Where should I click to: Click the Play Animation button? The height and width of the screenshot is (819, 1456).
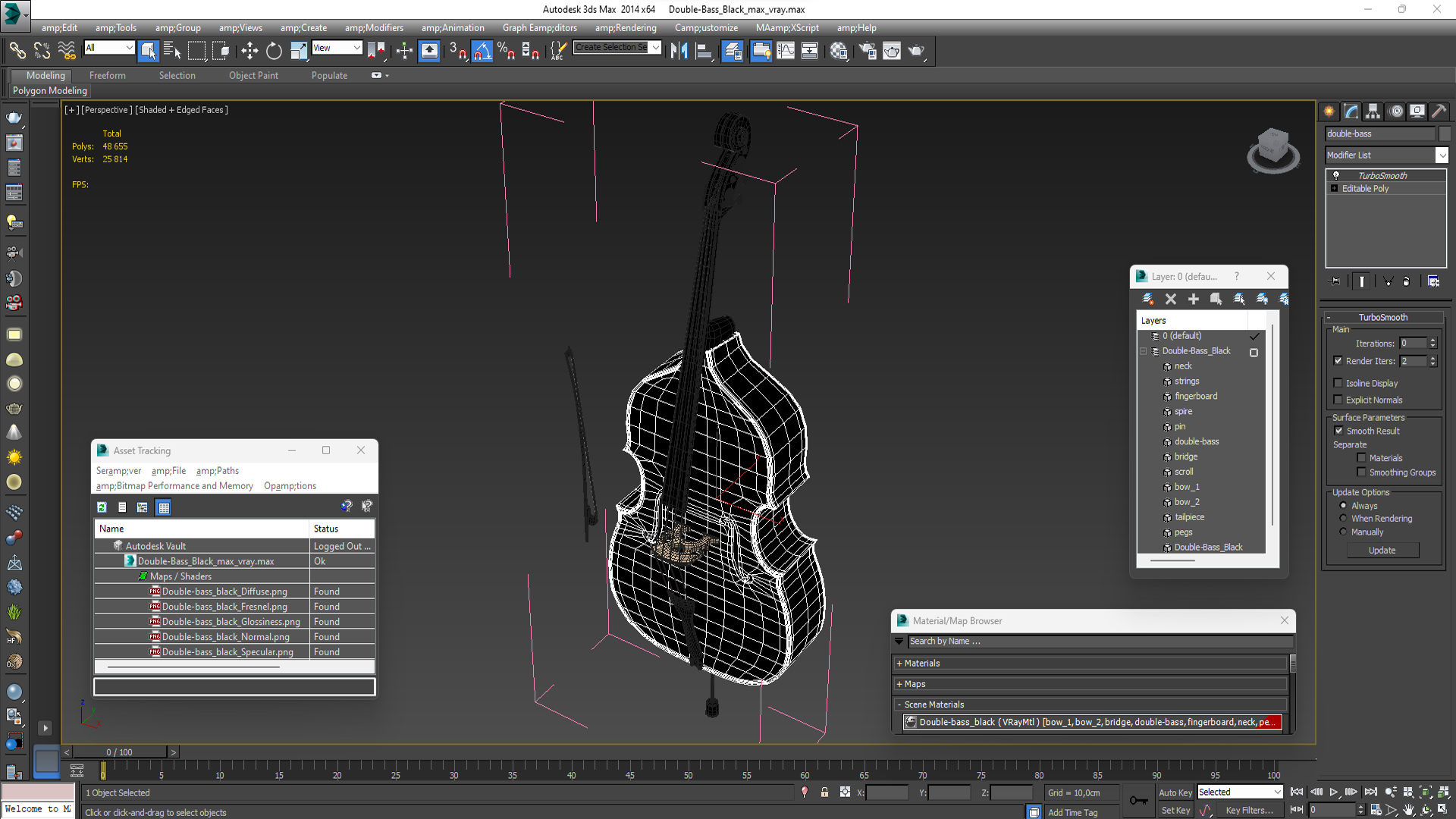click(x=1333, y=792)
